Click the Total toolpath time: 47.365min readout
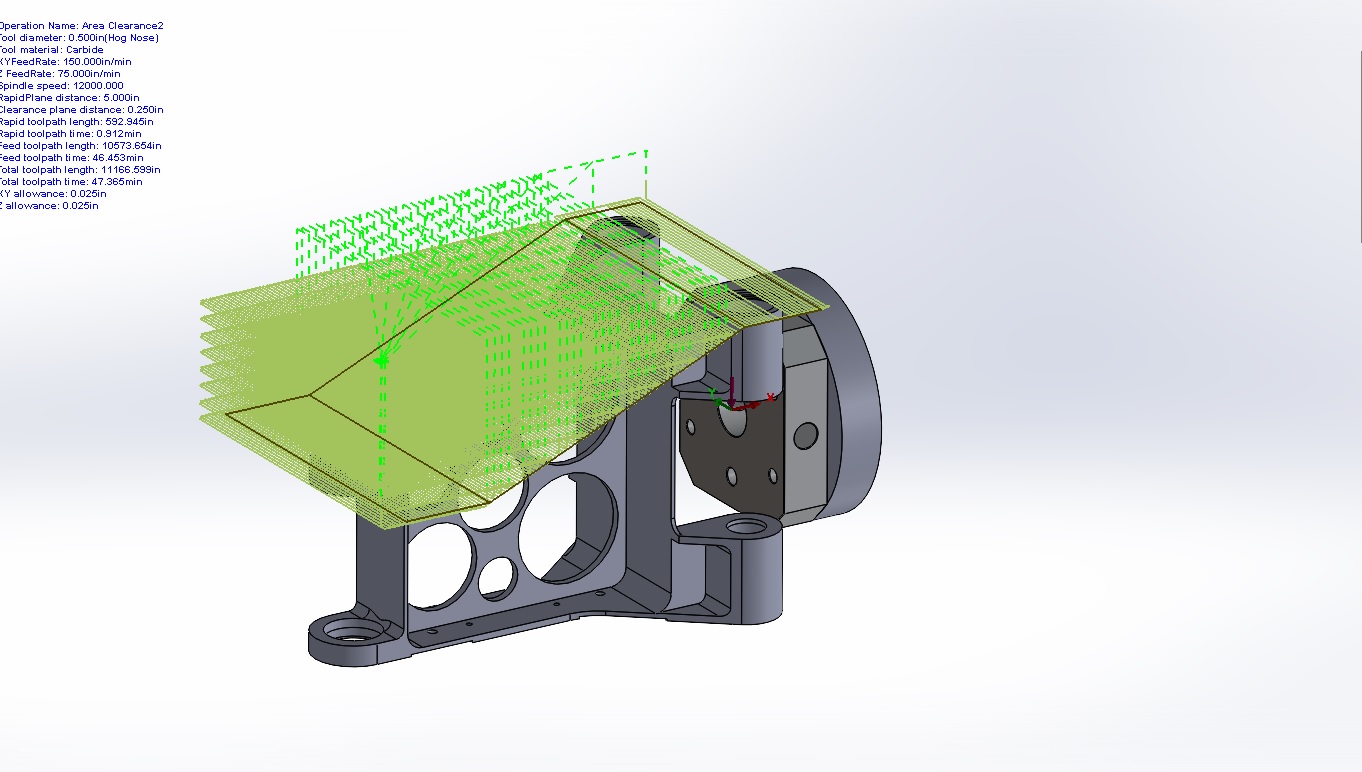This screenshot has width=1362, height=772. [x=70, y=181]
